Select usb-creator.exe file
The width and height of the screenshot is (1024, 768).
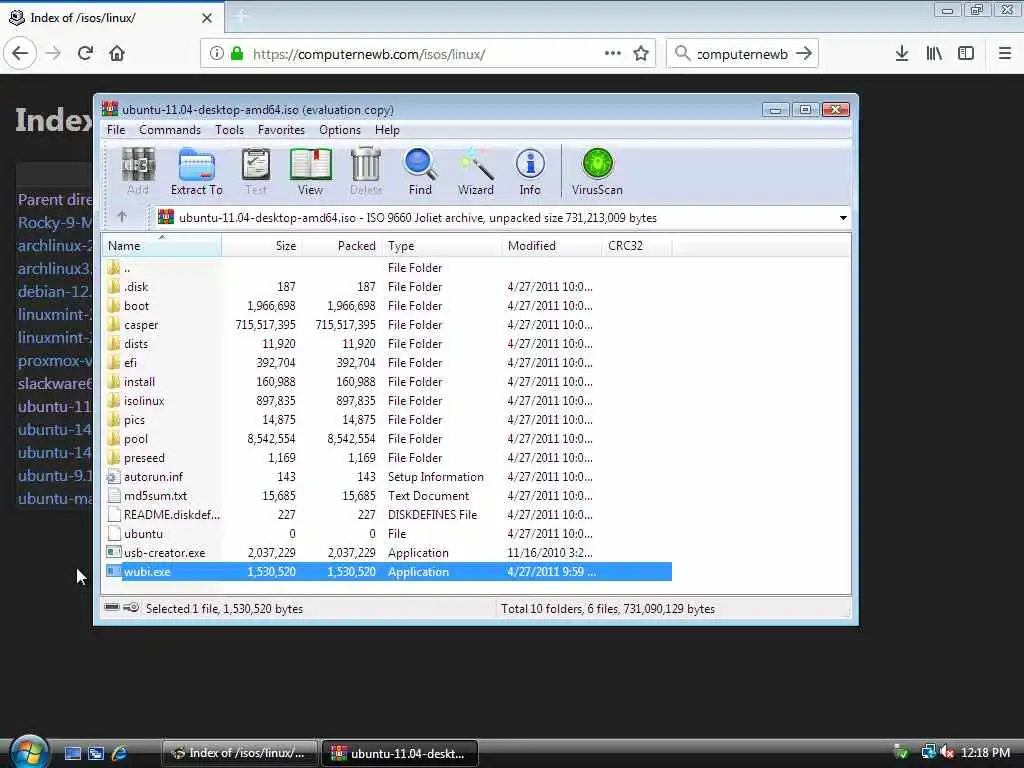[x=388, y=552]
